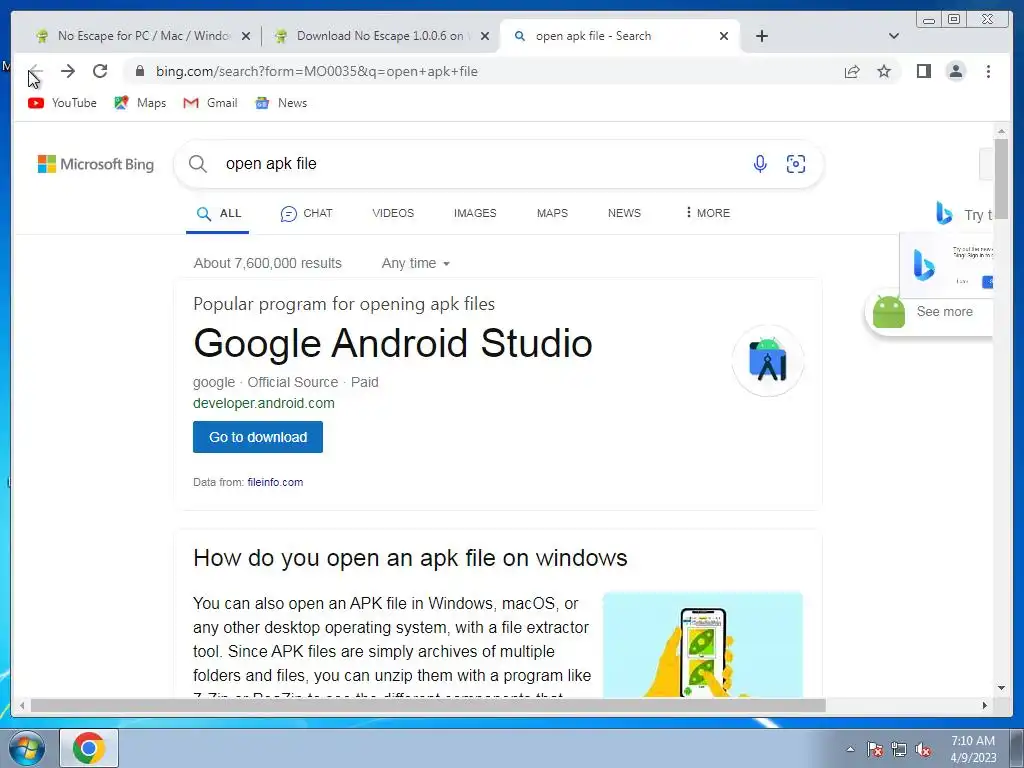Open the Maps bookmark
Viewport: 1024px width, 768px height.
click(x=140, y=103)
